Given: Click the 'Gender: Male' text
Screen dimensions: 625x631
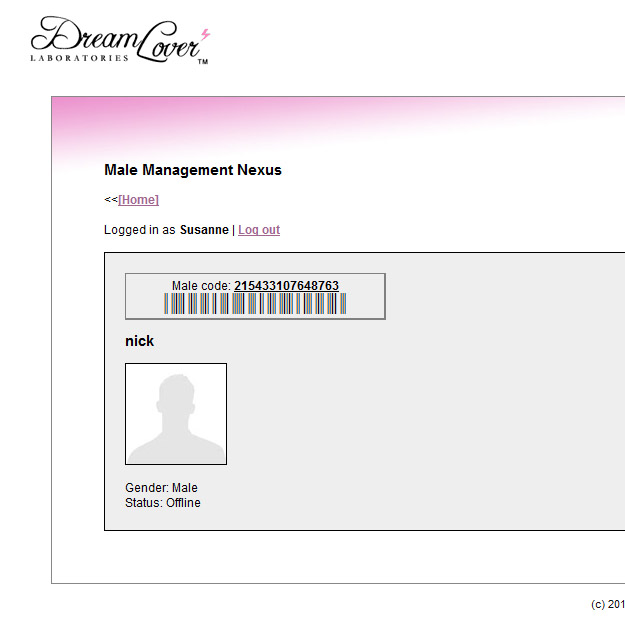Looking at the screenshot, I should [161, 488].
